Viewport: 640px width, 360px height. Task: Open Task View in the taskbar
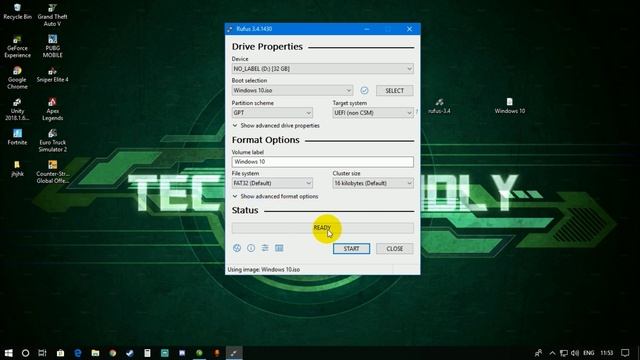(42, 353)
